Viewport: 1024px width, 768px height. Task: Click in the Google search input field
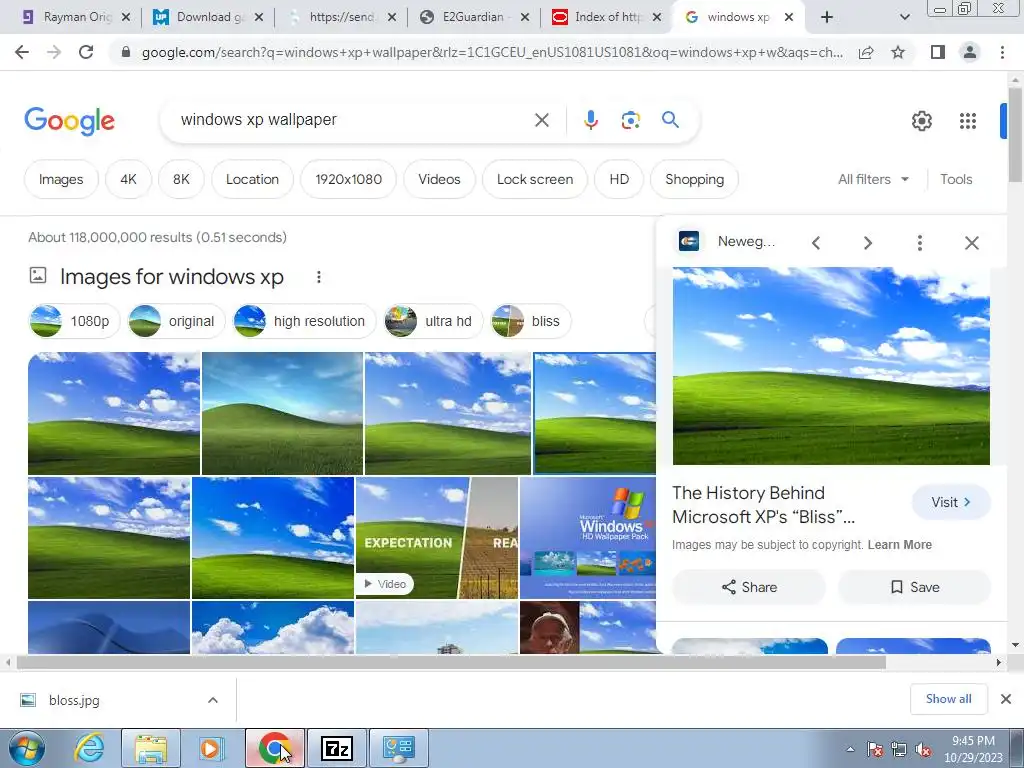click(x=353, y=120)
